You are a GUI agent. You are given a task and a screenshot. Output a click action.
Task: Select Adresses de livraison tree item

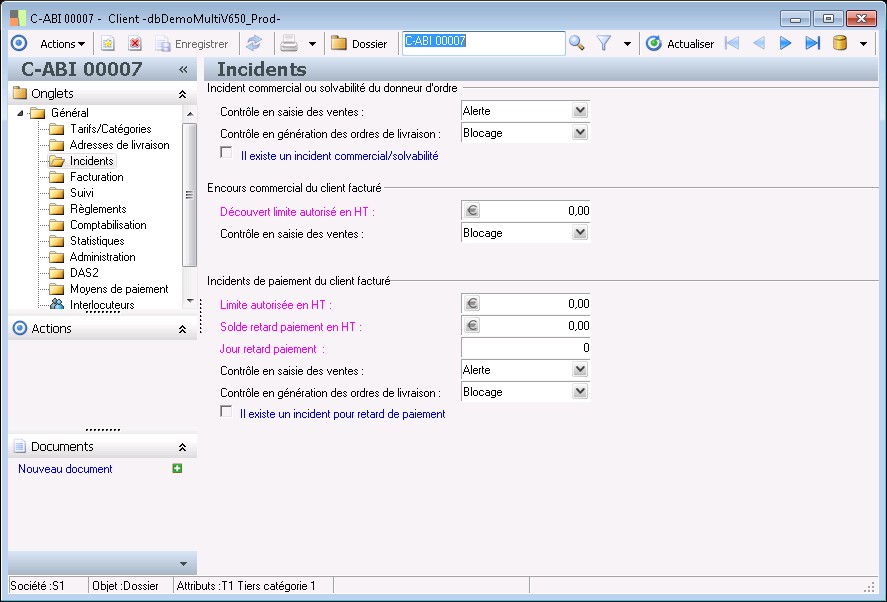pos(119,145)
